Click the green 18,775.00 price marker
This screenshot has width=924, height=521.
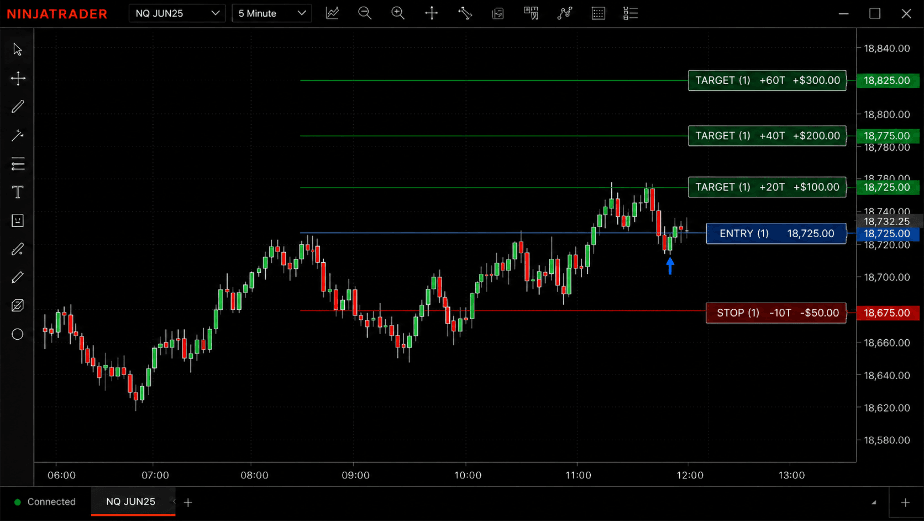click(887, 136)
